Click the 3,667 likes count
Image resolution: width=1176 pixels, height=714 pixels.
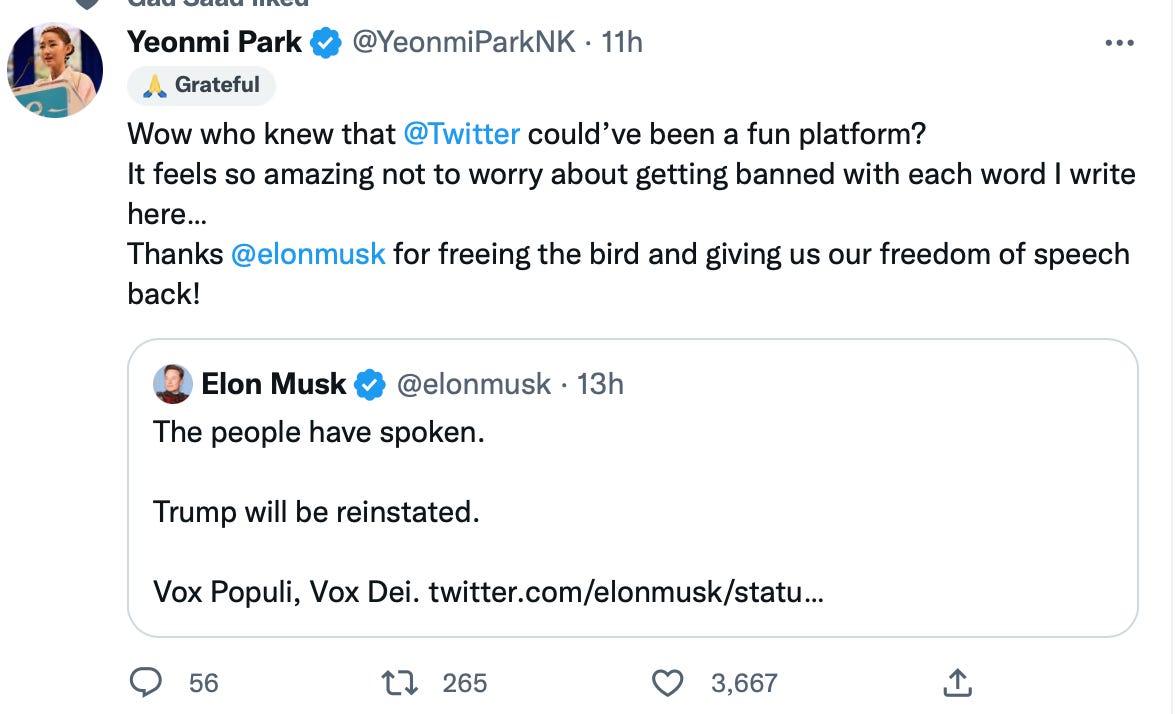point(743,683)
